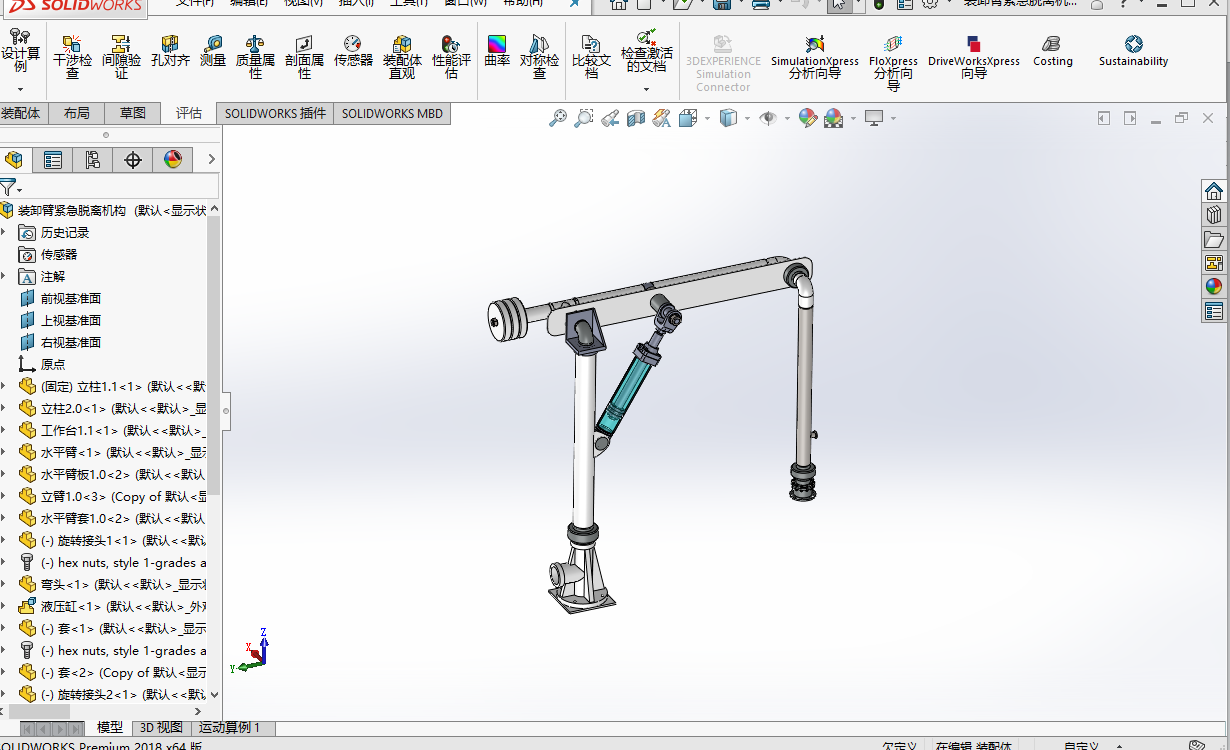The image size is (1230, 750).
Task: Switch to the 3D 视图 bottom tab
Action: click(x=161, y=727)
